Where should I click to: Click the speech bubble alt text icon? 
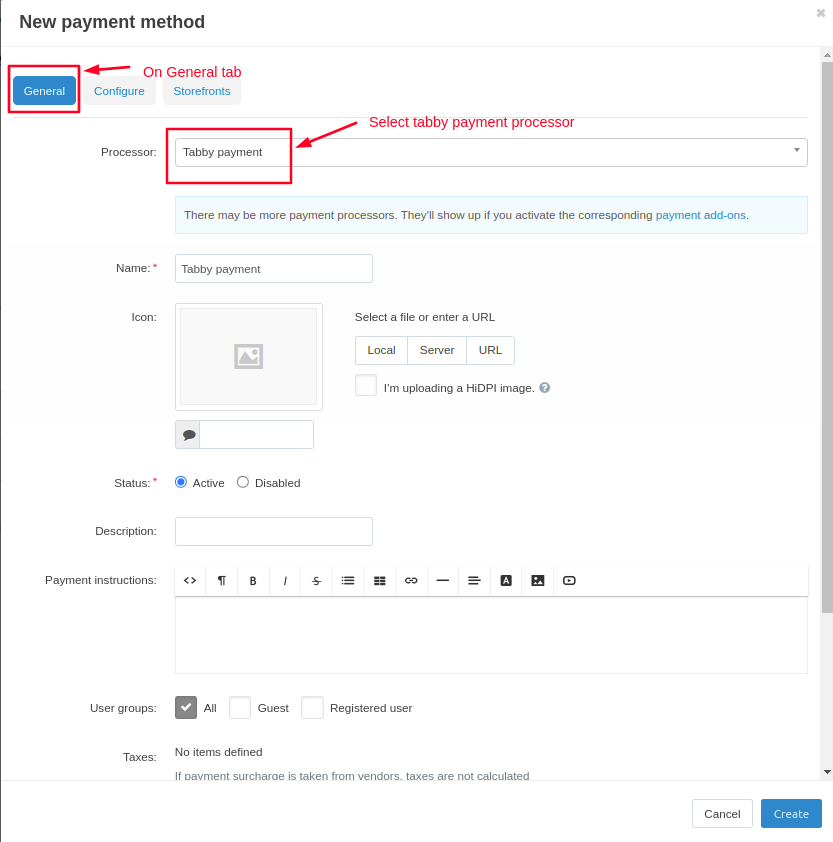(x=188, y=435)
